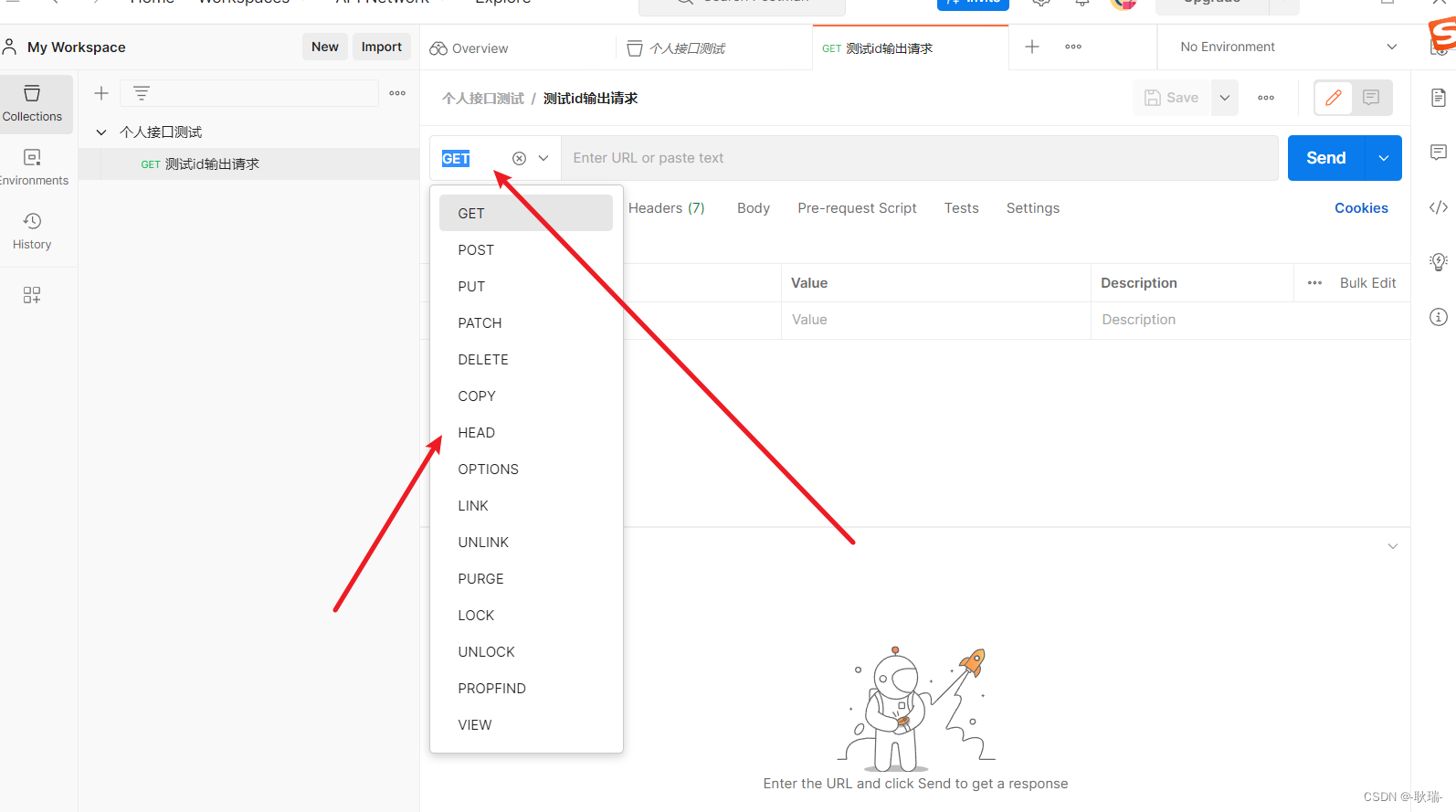Open the Environments sidebar panel
The width and height of the screenshot is (1456, 812).
tap(32, 168)
